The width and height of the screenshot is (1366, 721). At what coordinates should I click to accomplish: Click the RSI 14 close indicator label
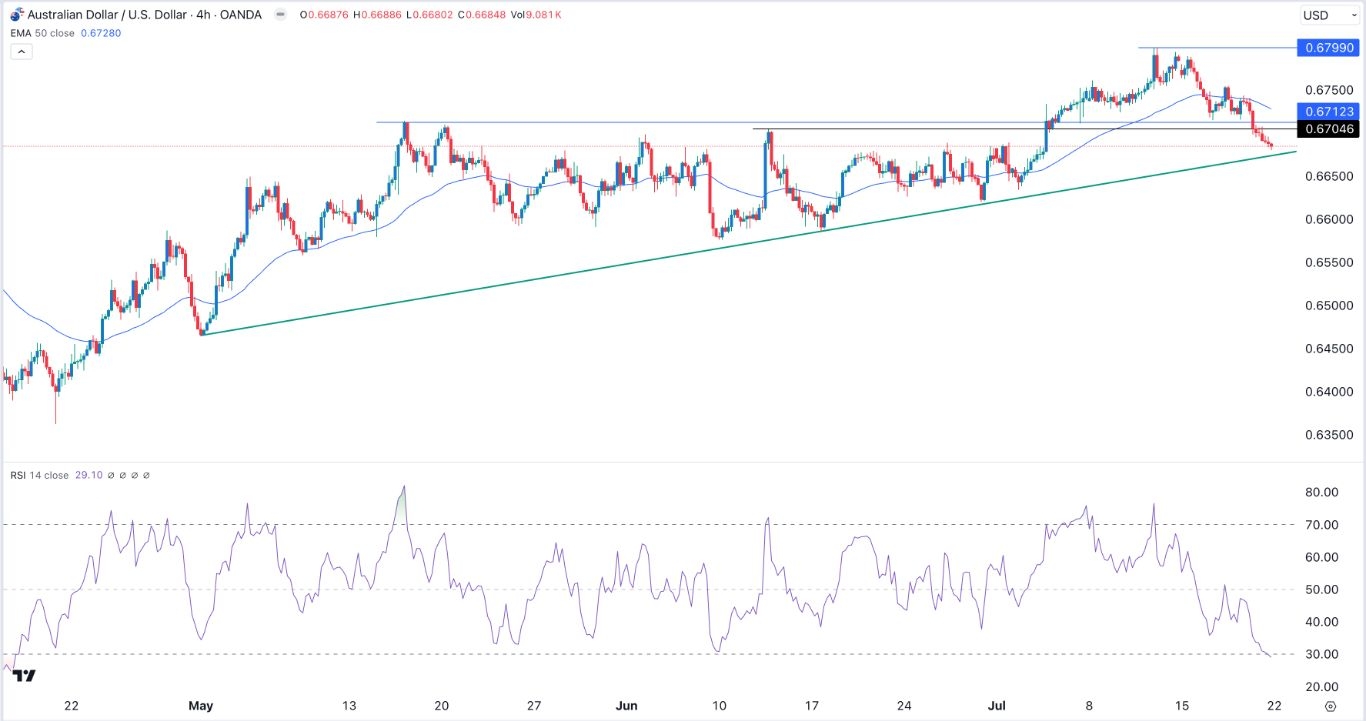click(38, 475)
